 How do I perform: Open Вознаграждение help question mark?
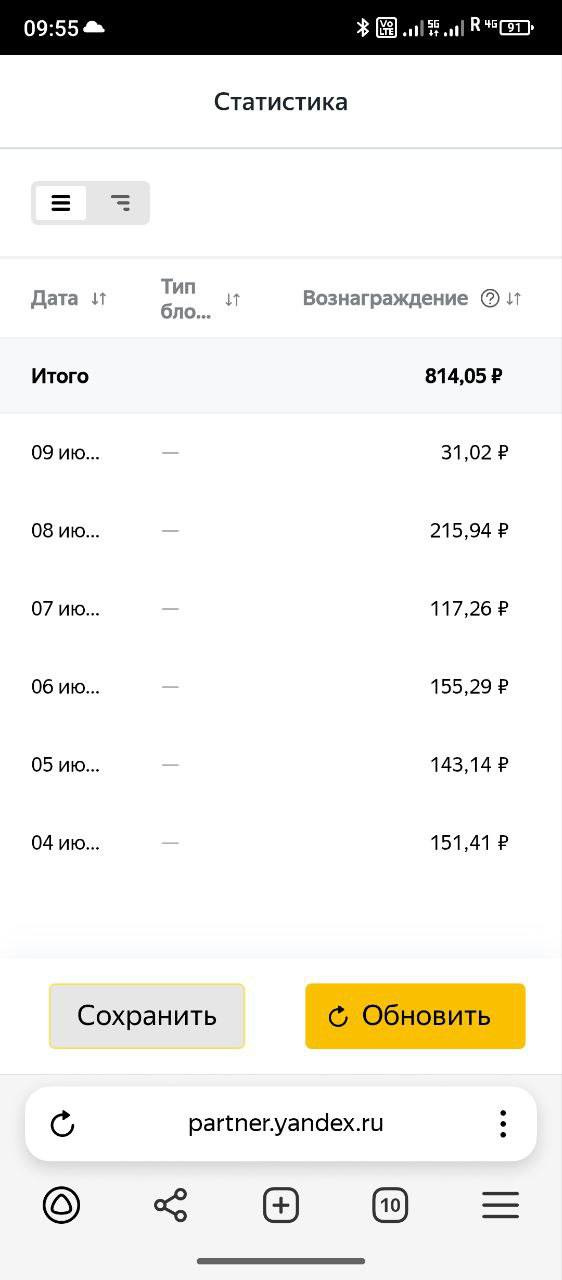click(490, 298)
